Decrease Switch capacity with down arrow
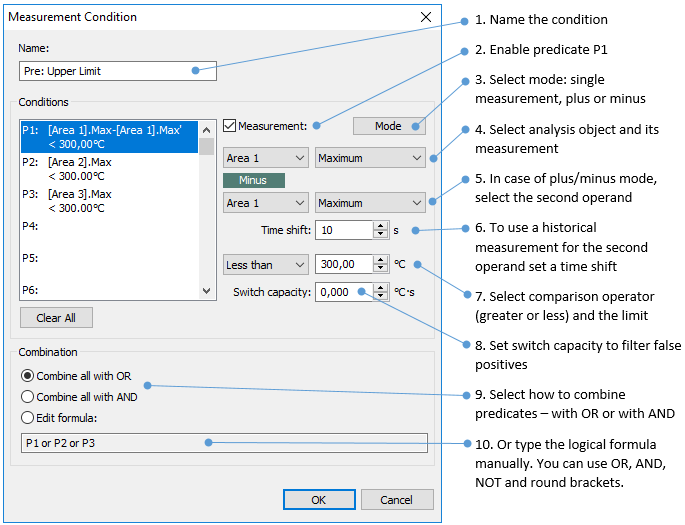This screenshot has width=685, height=525. [x=381, y=296]
